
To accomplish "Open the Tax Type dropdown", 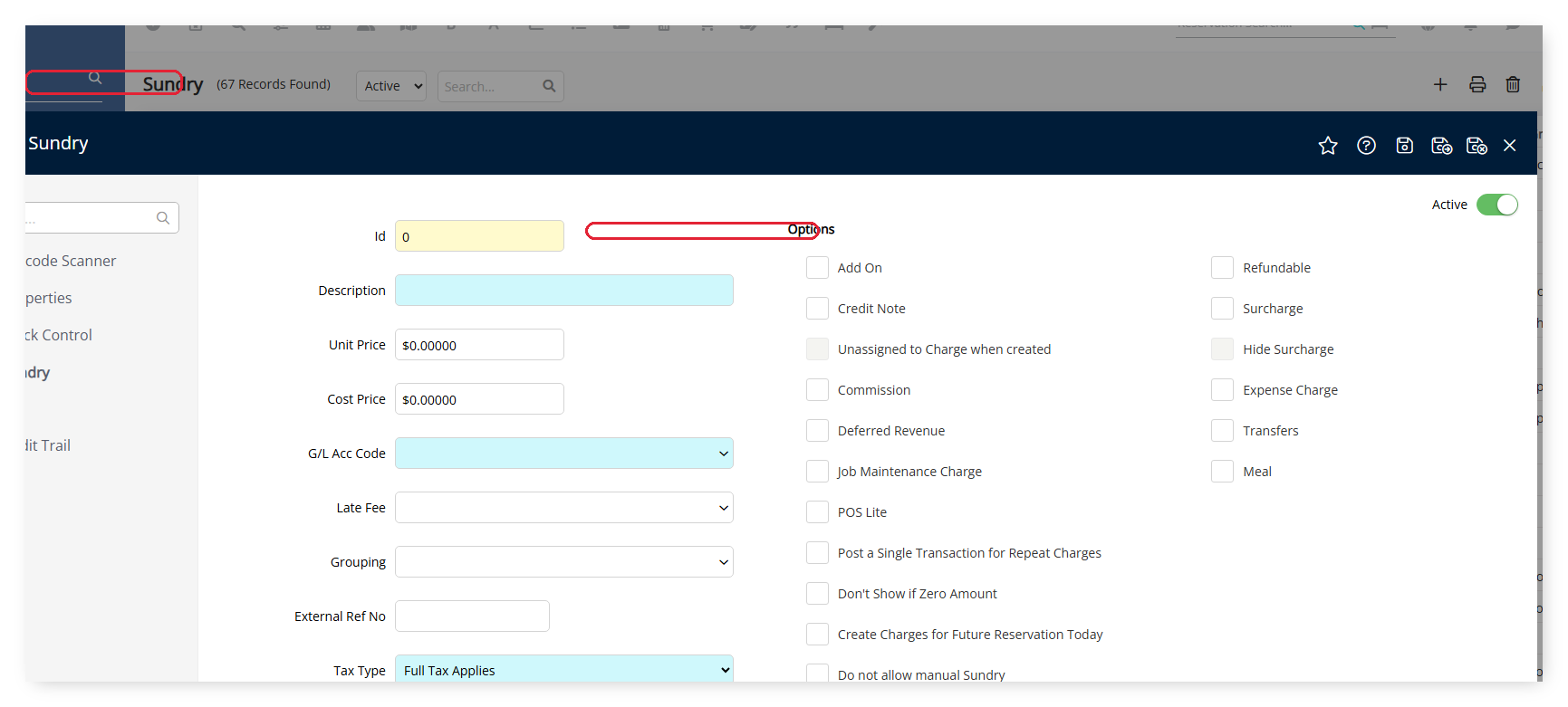I will tap(564, 669).
